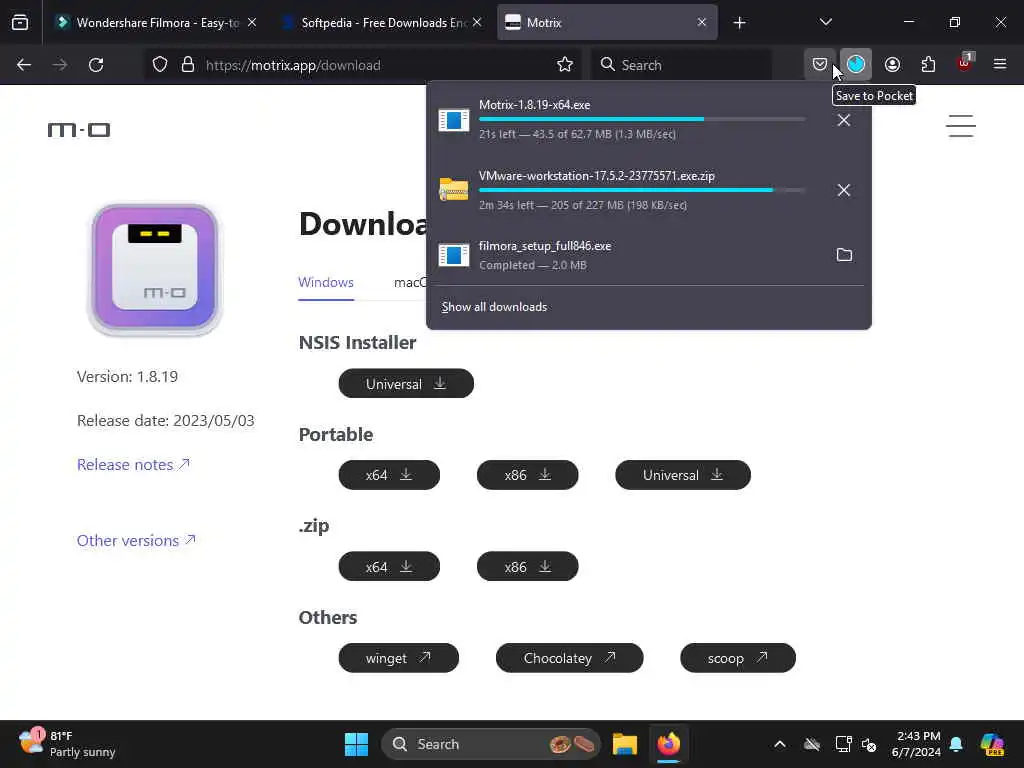1024x768 pixels.
Task: Open the Extensions puzzle icon
Action: click(x=928, y=64)
